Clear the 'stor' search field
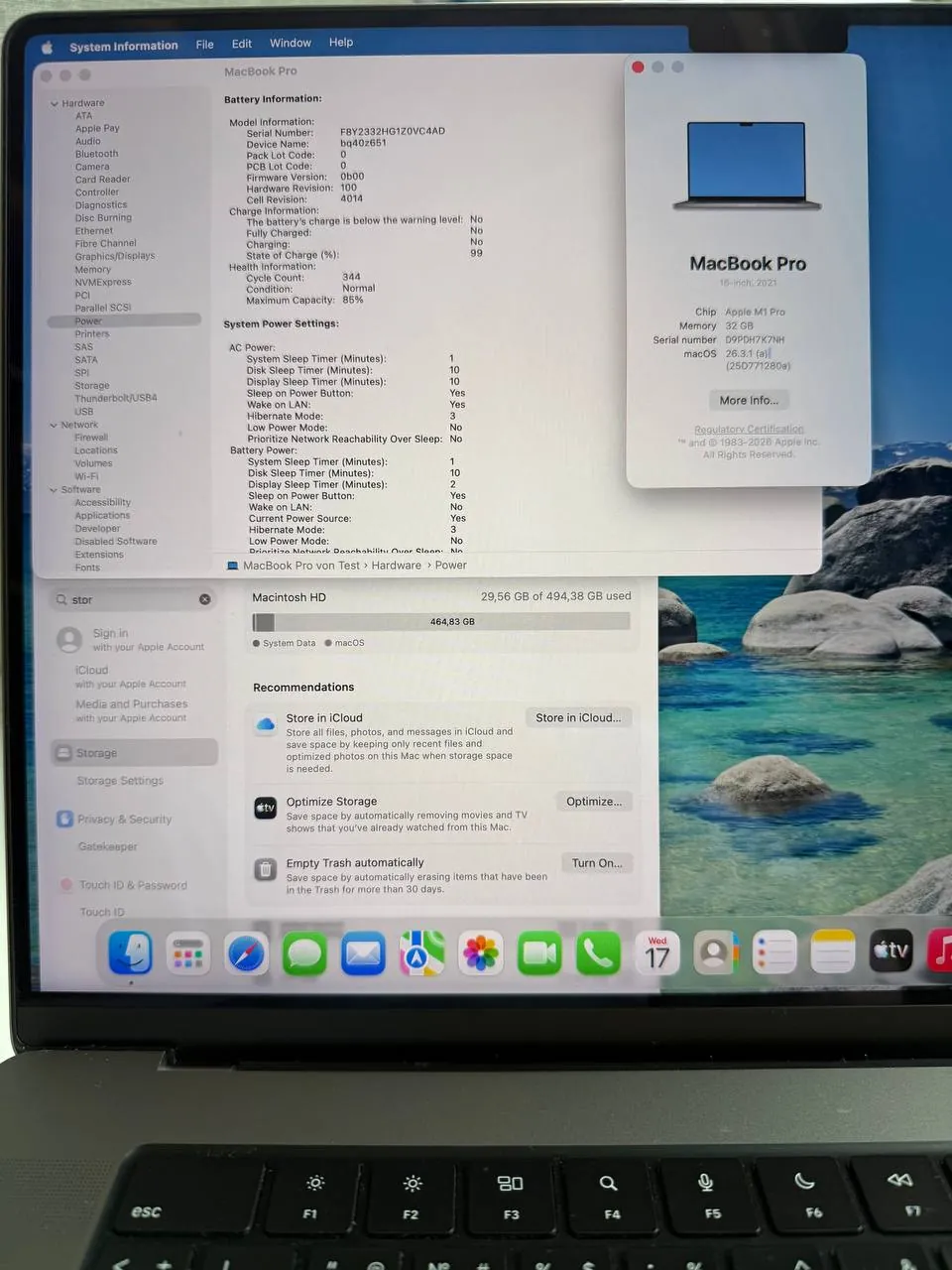The image size is (952, 1270). [x=204, y=599]
